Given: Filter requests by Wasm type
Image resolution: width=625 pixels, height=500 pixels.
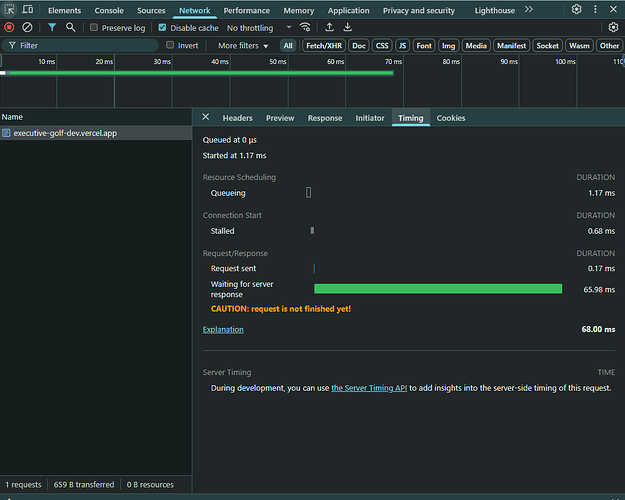Looking at the screenshot, I should (x=579, y=45).
